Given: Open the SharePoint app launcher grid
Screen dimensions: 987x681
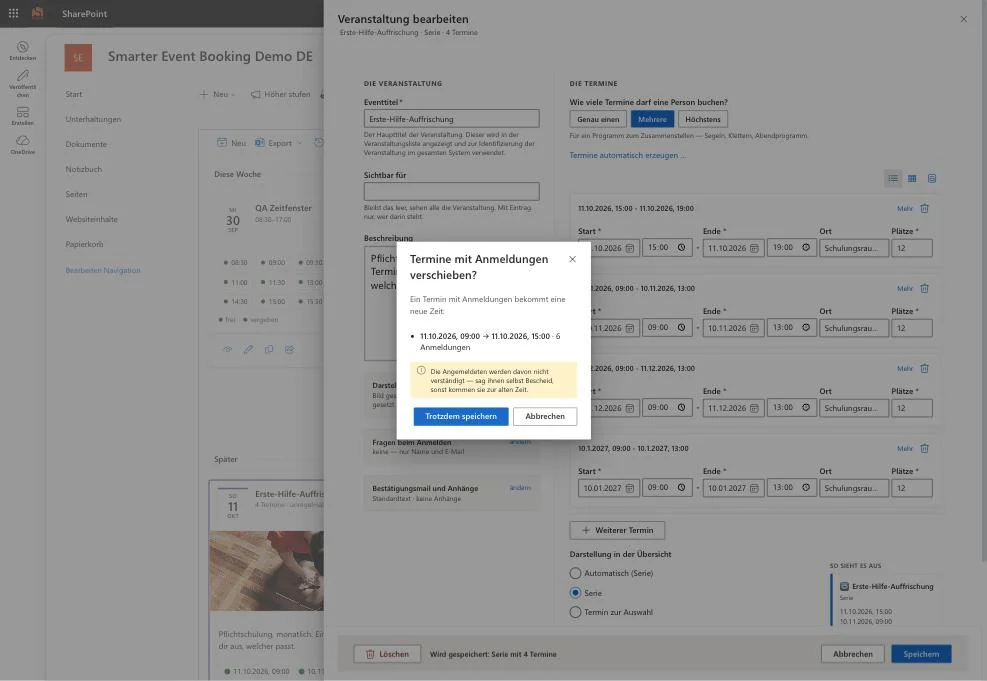Looking at the screenshot, I should (x=13, y=13).
